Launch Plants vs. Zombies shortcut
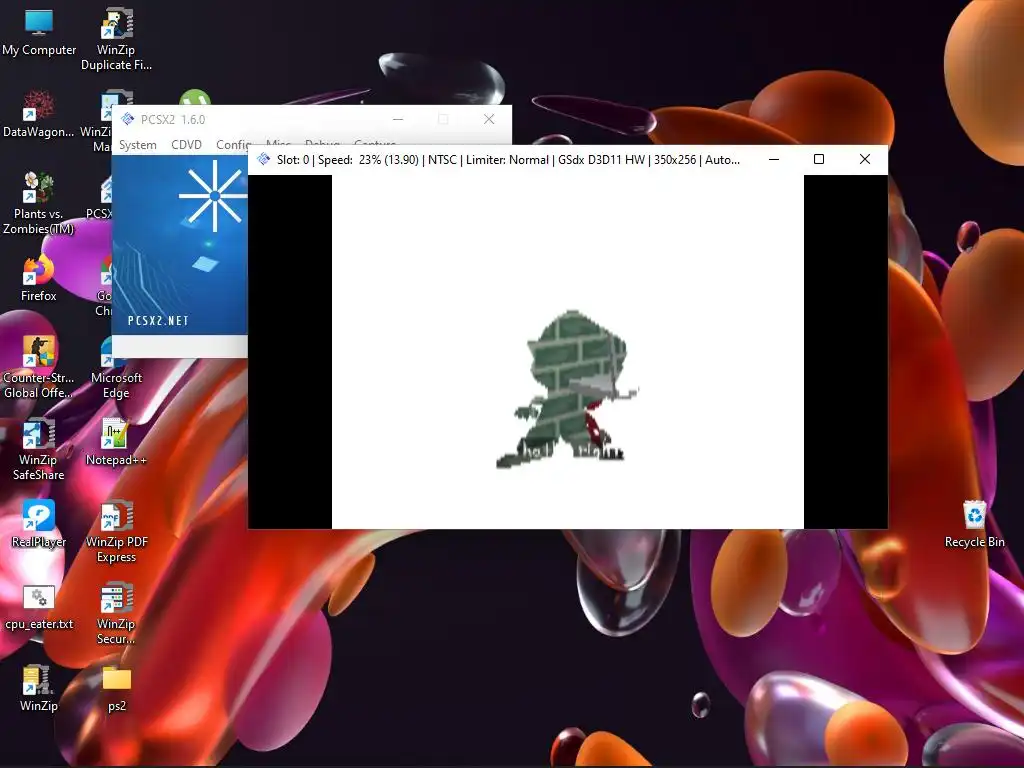Viewport: 1024px width, 768px height. point(39,203)
